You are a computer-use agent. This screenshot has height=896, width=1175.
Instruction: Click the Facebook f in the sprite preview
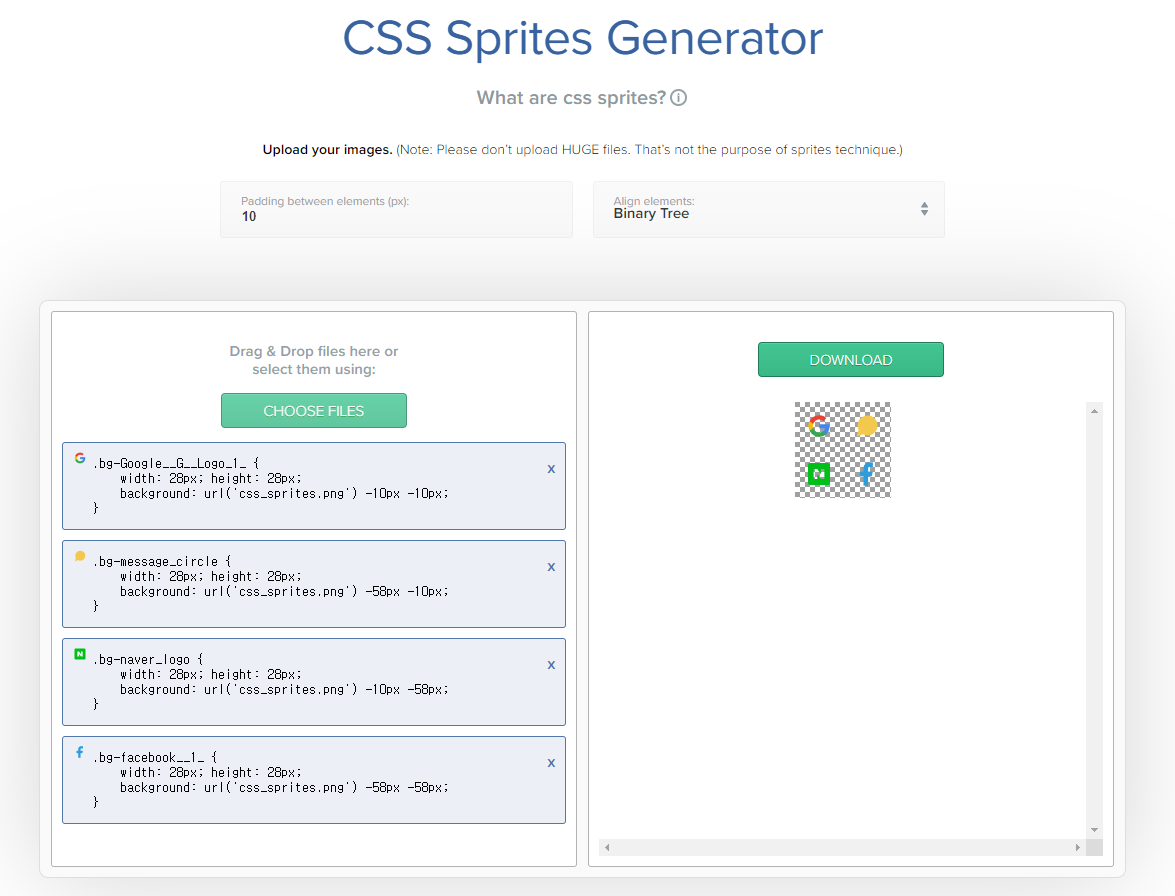[x=867, y=474]
